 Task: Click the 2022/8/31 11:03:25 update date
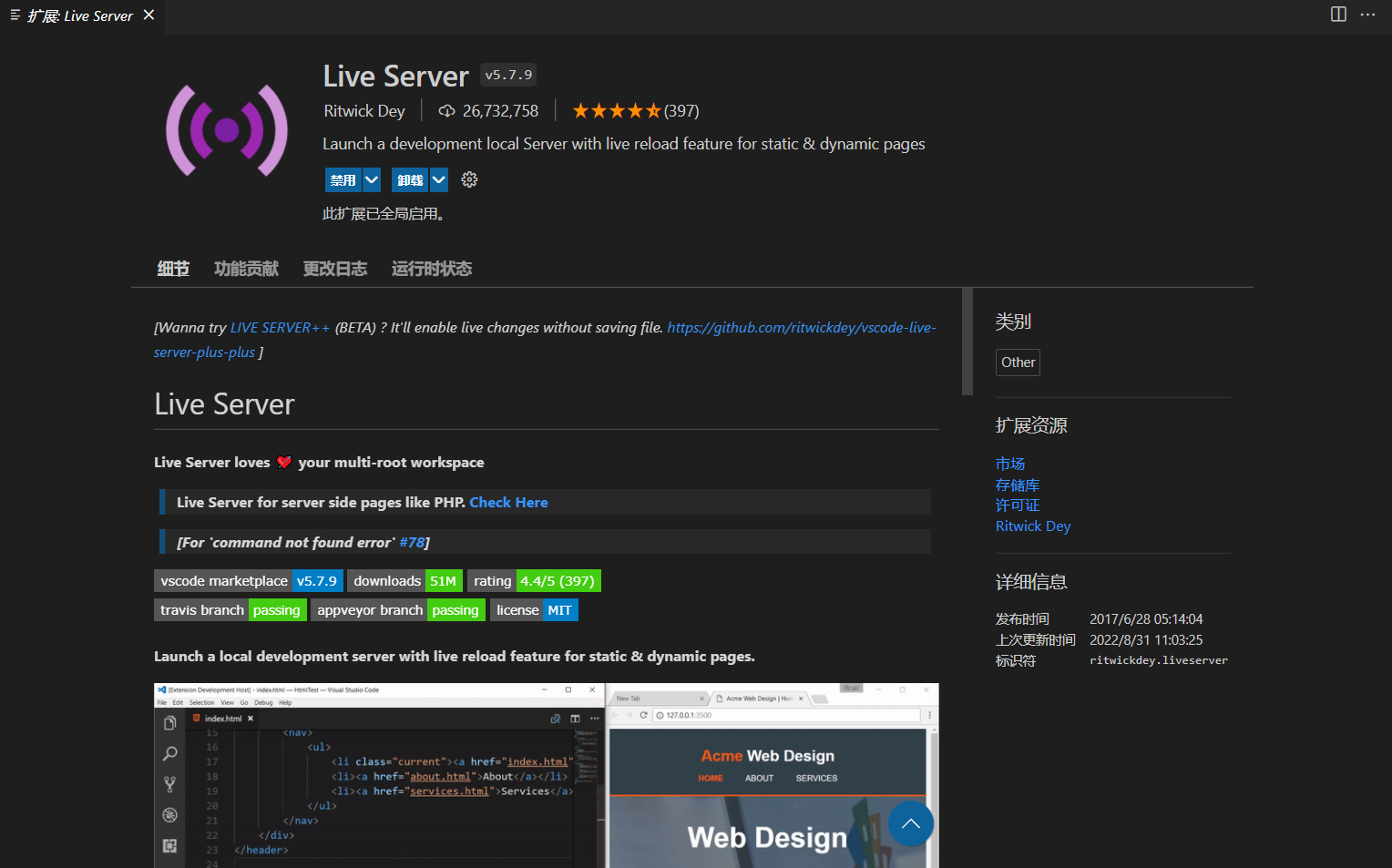point(1146,640)
